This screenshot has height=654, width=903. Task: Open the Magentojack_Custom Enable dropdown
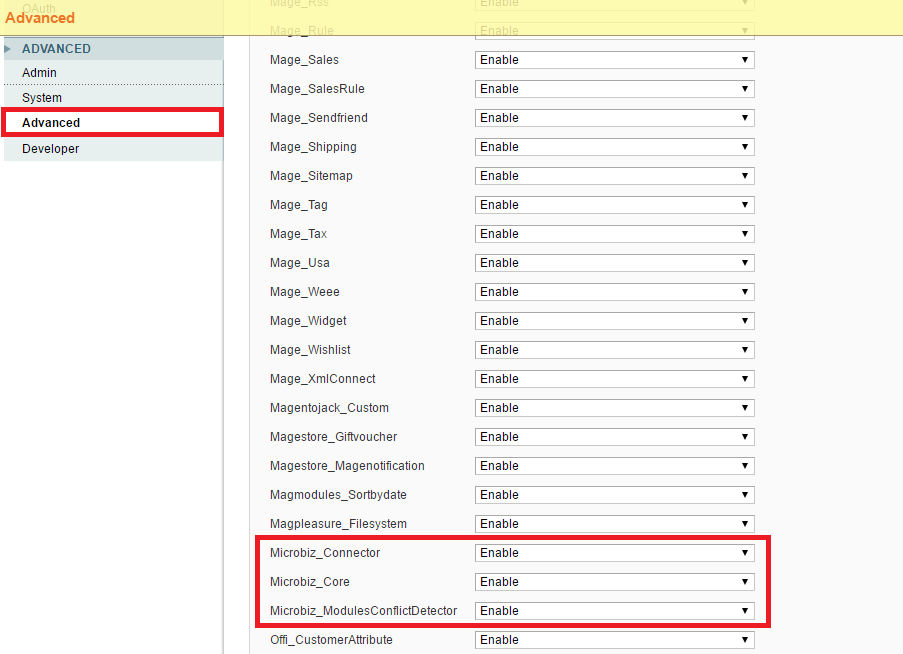coord(614,408)
